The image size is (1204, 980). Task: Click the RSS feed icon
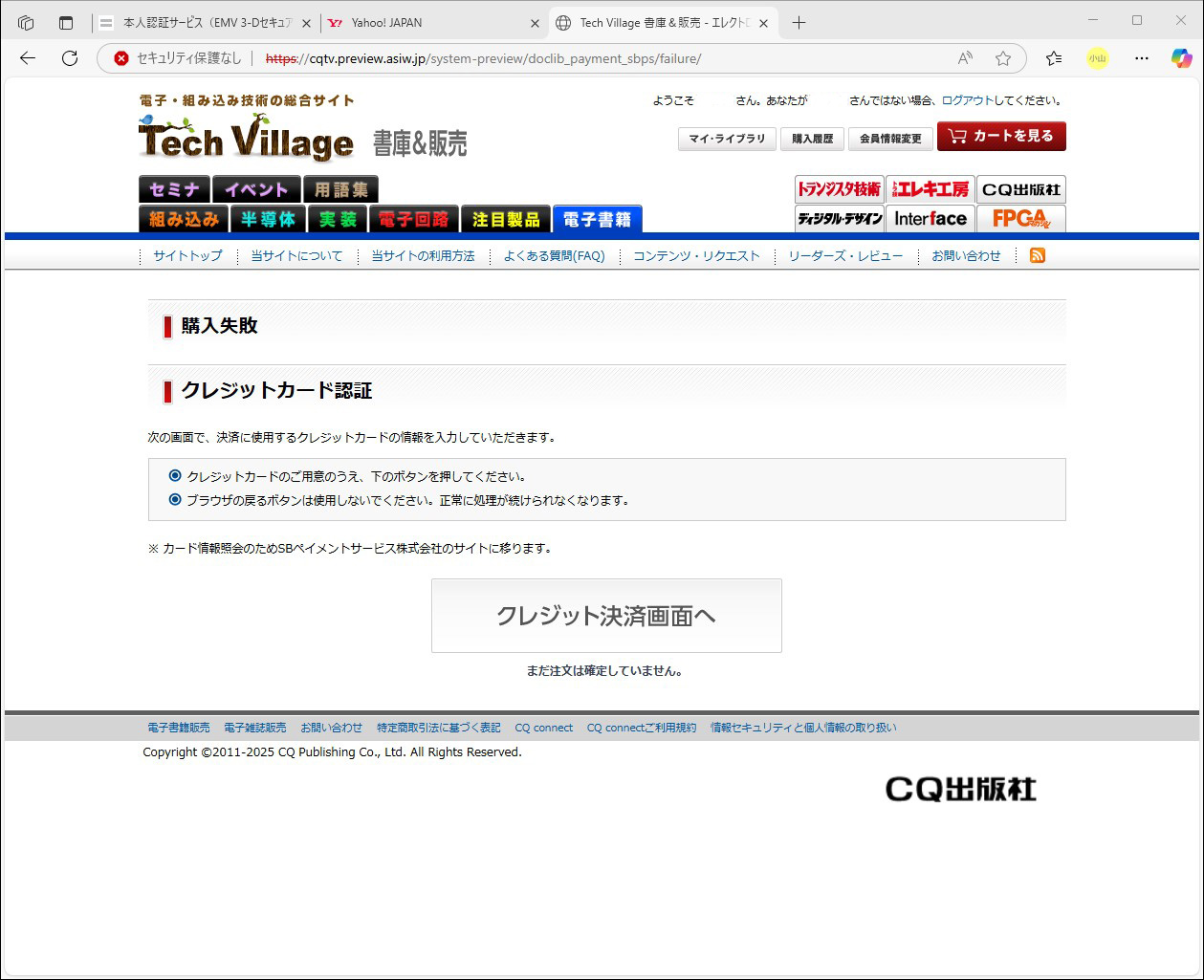pyautogui.click(x=1037, y=255)
